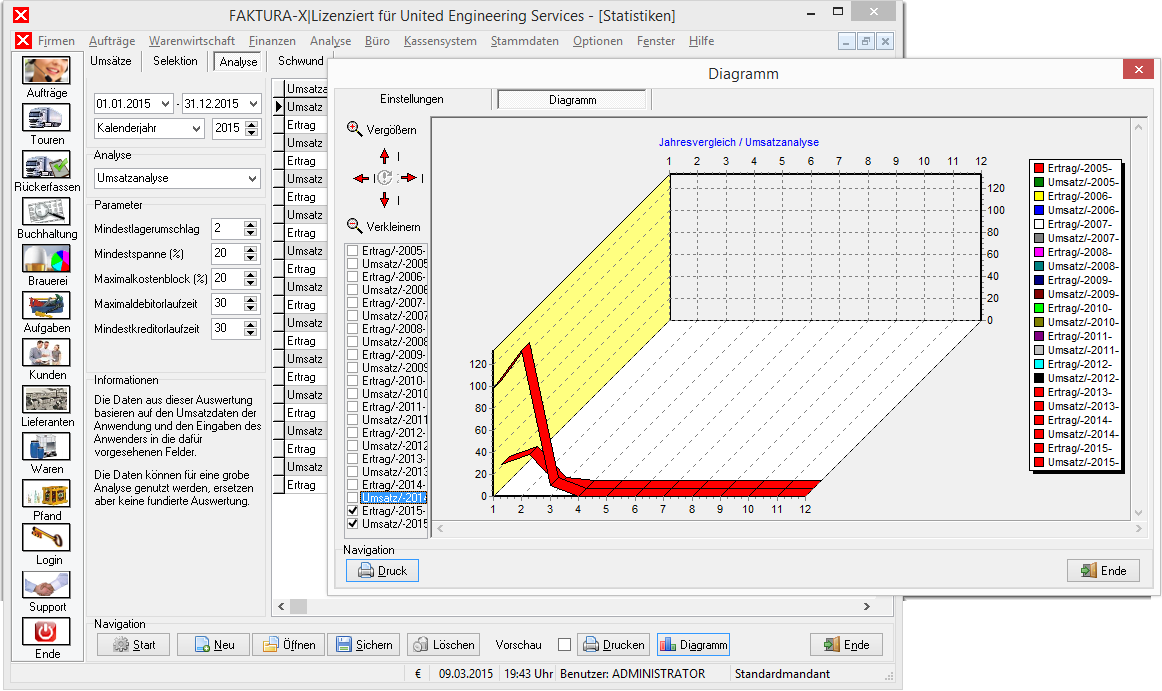Open the Kassensystem menu

point(440,41)
